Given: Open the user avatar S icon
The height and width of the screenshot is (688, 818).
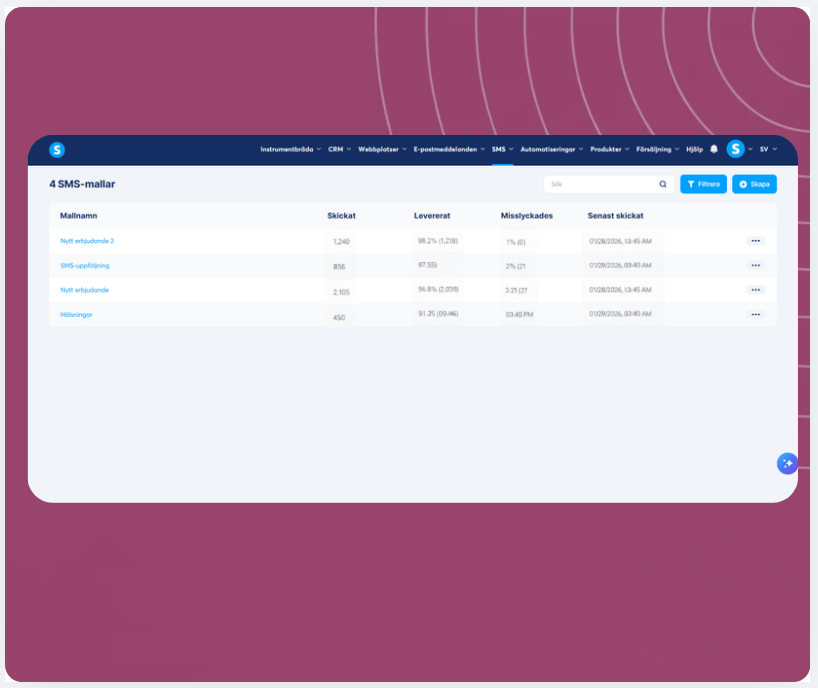Looking at the screenshot, I should point(736,149).
